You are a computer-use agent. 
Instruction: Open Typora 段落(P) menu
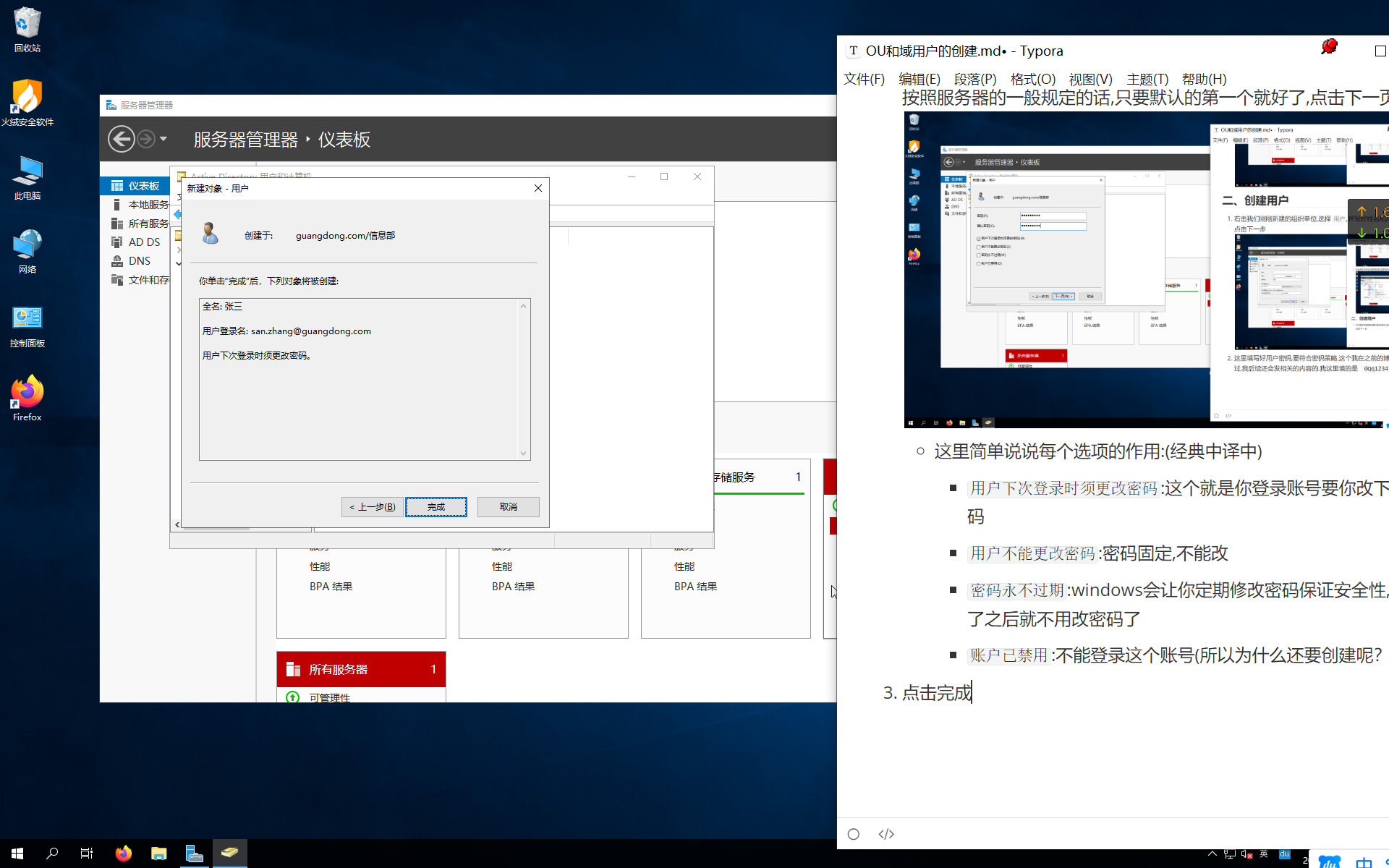click(975, 79)
